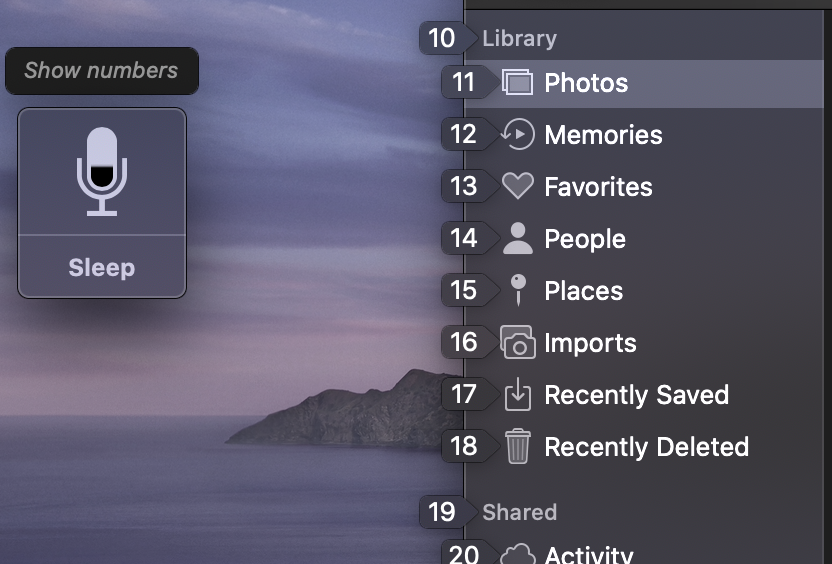Open the Recently Deleted label

[x=646, y=447]
